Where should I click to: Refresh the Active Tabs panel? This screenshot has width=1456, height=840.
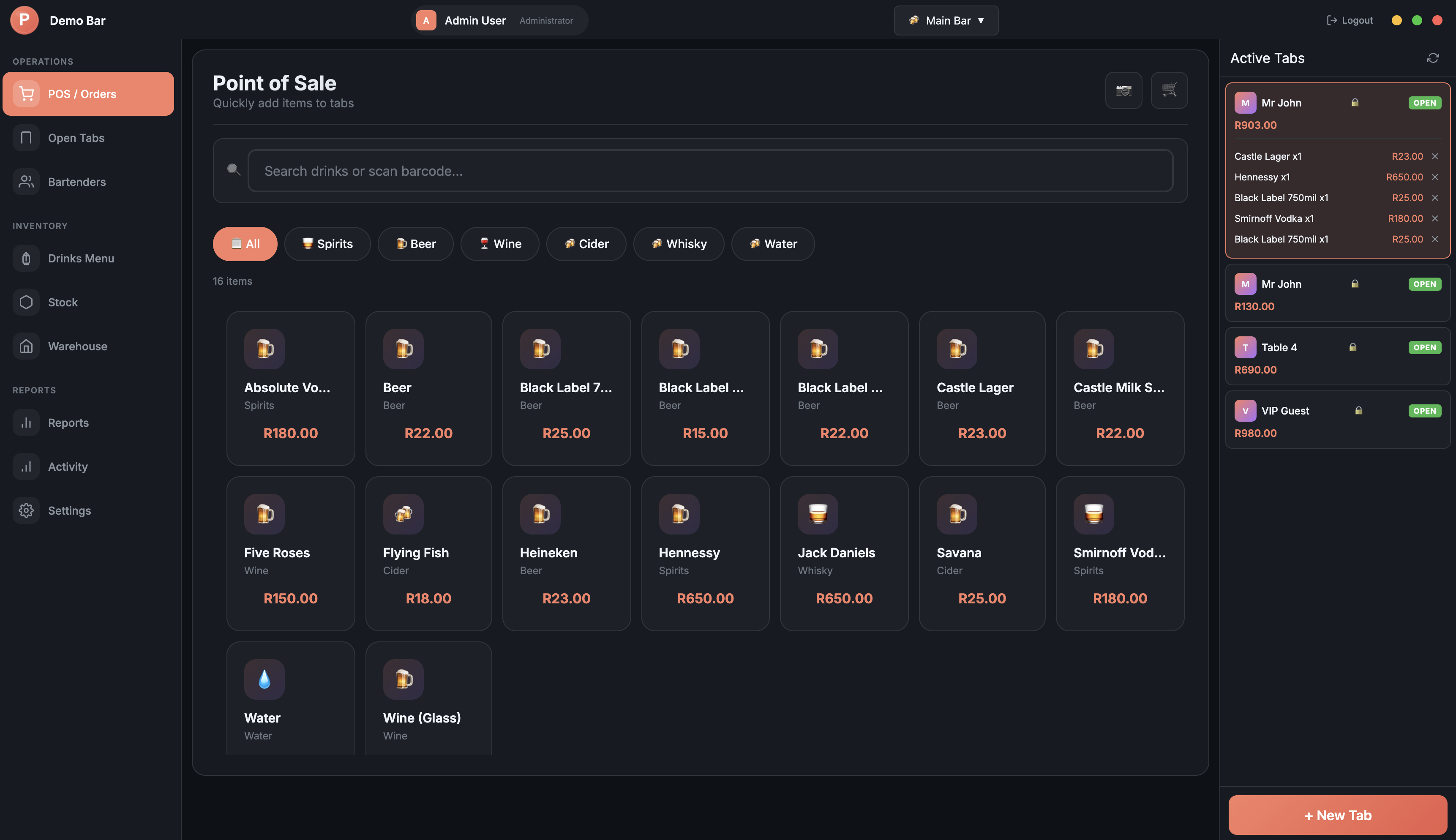point(1433,58)
